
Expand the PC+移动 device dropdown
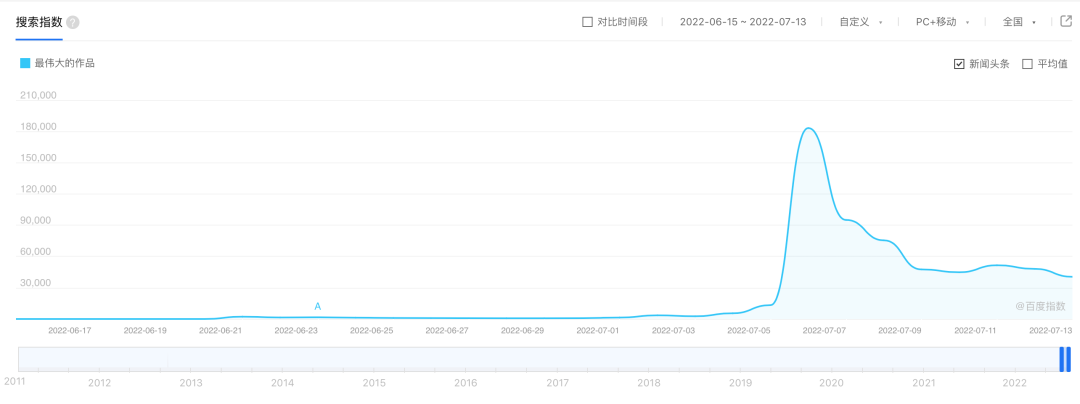(943, 22)
